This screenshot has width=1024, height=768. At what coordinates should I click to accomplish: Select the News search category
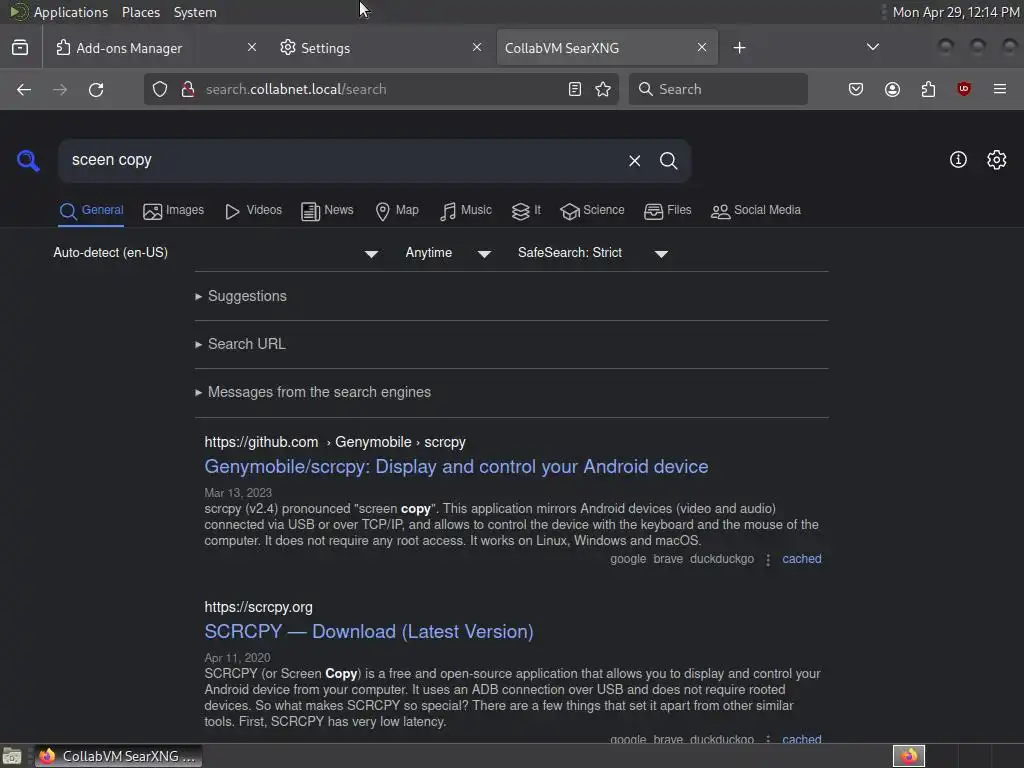click(327, 210)
